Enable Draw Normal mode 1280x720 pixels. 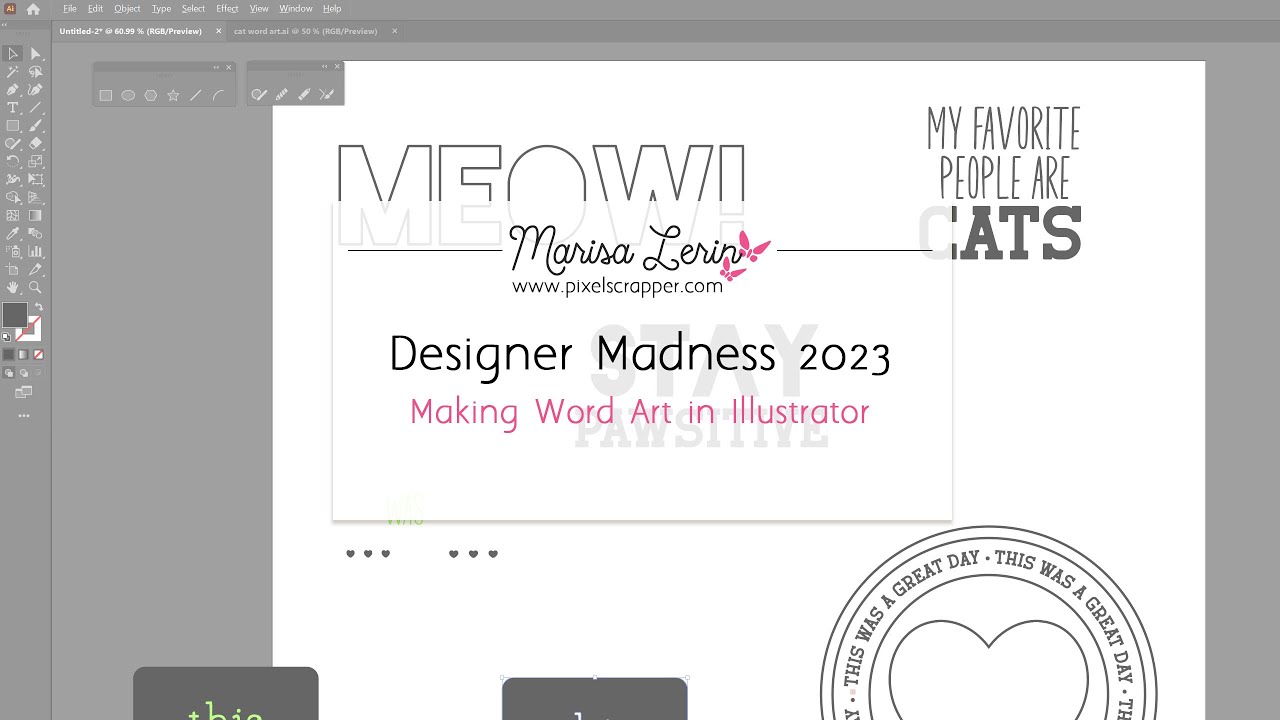(9, 373)
